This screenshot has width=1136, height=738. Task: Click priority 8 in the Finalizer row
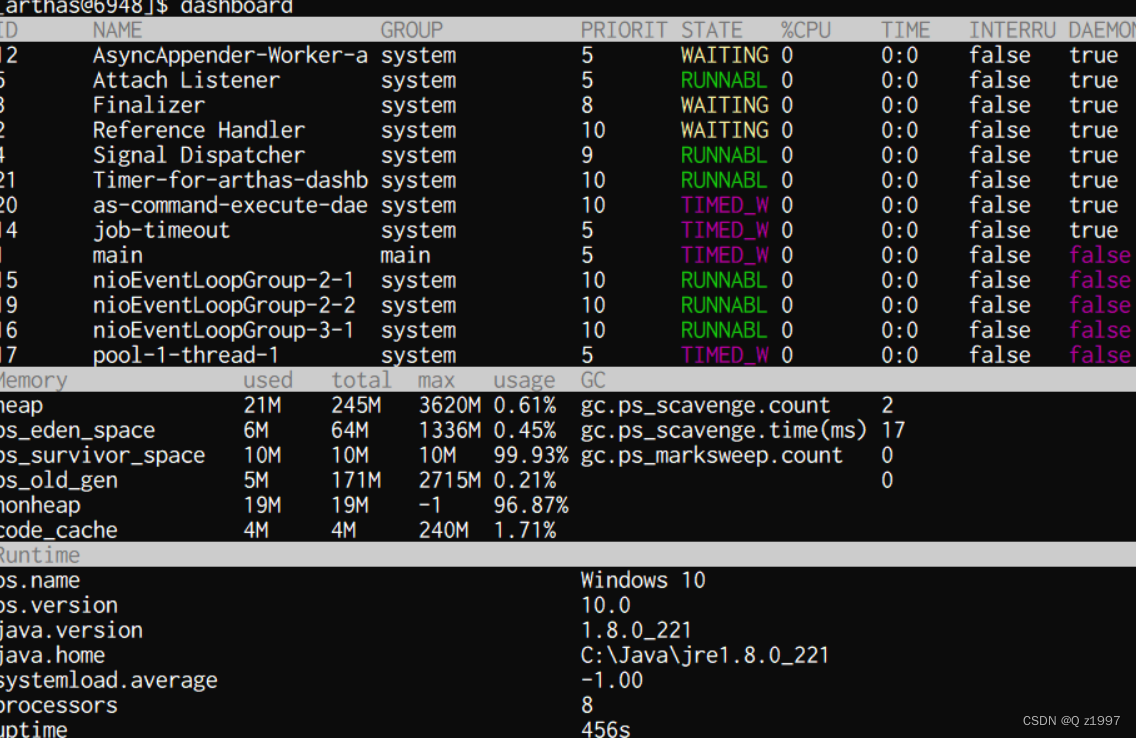pos(587,106)
